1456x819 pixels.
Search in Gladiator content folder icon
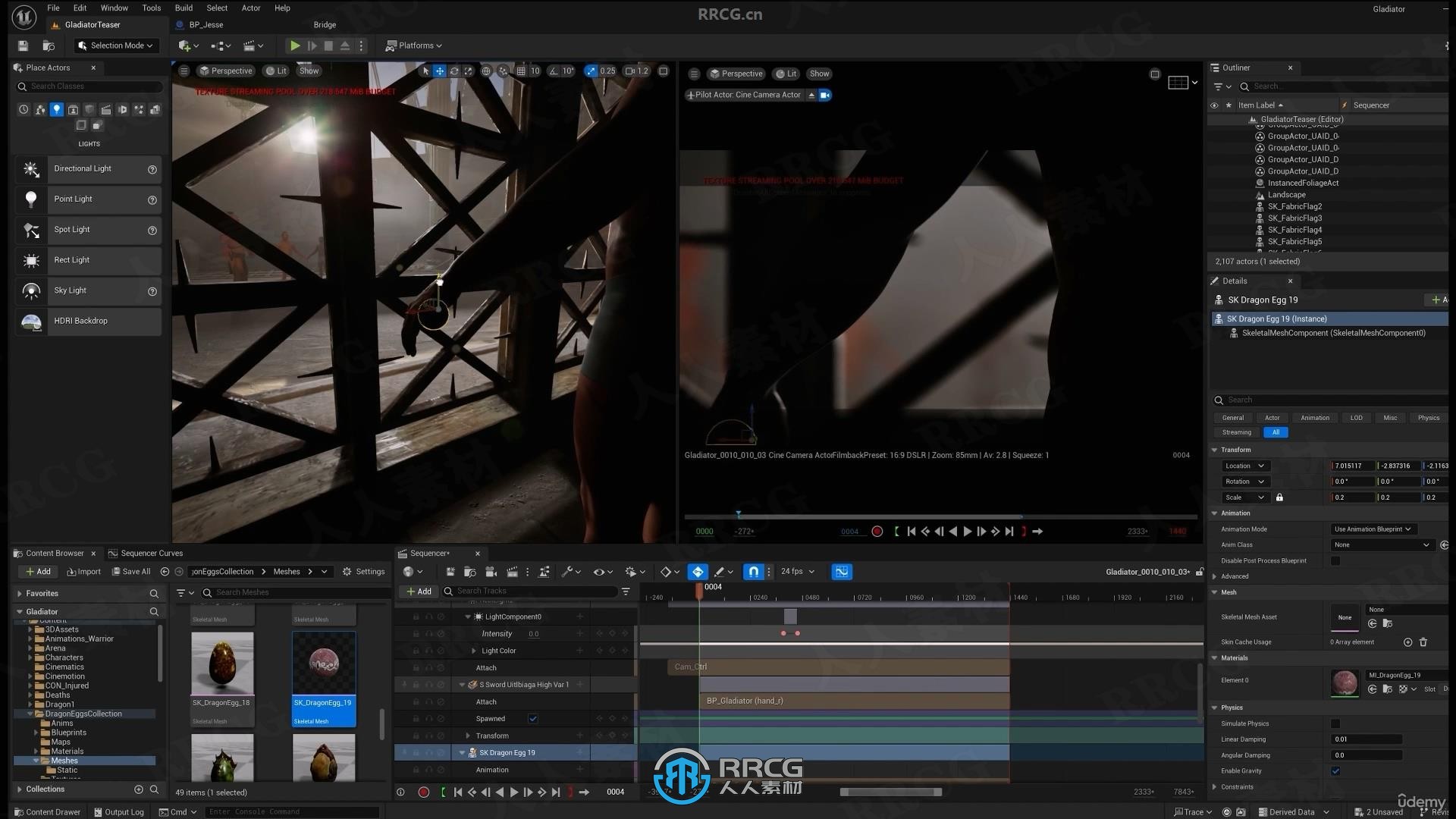point(154,612)
